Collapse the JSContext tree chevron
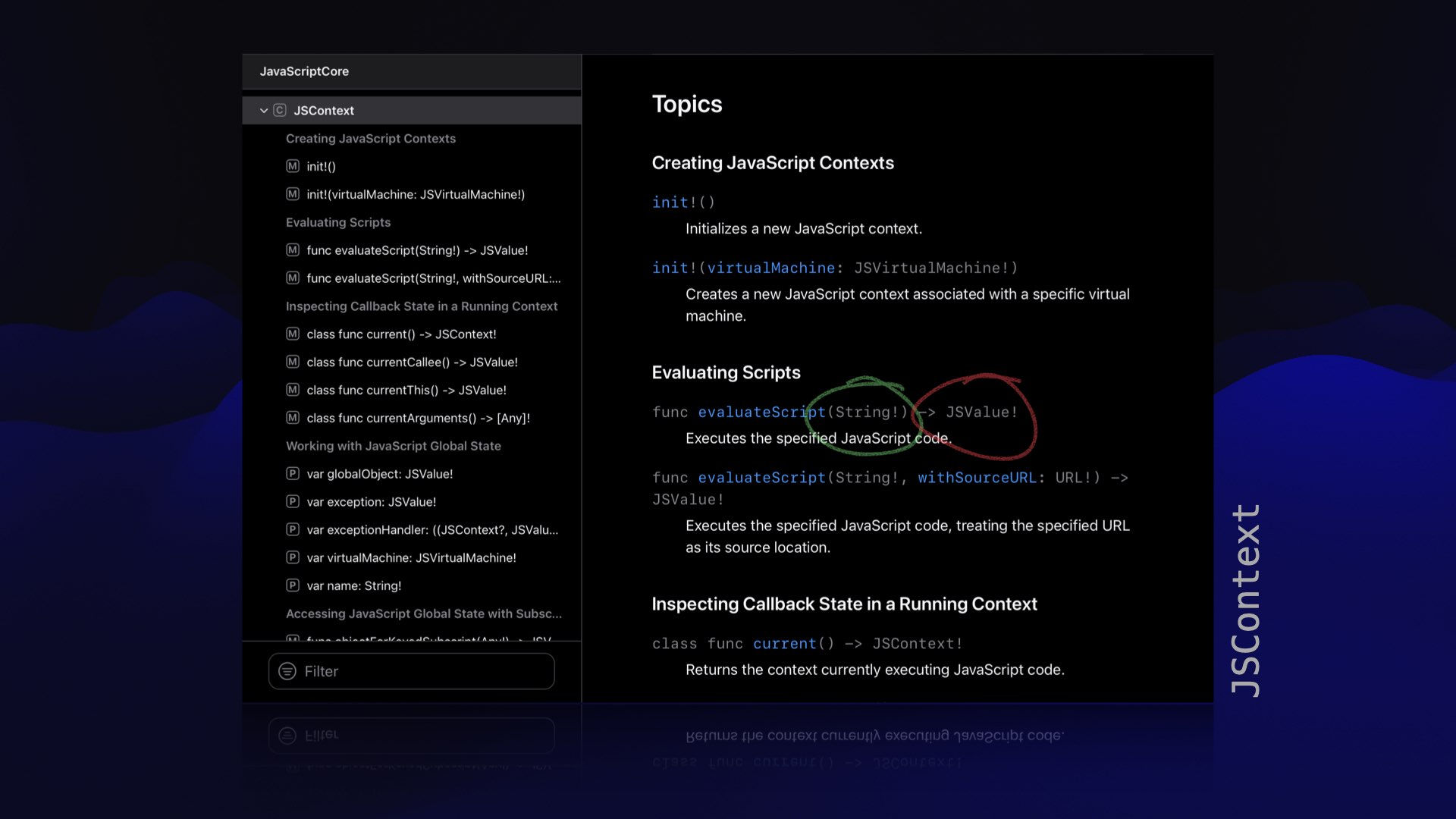The height and width of the screenshot is (819, 1456). (263, 111)
